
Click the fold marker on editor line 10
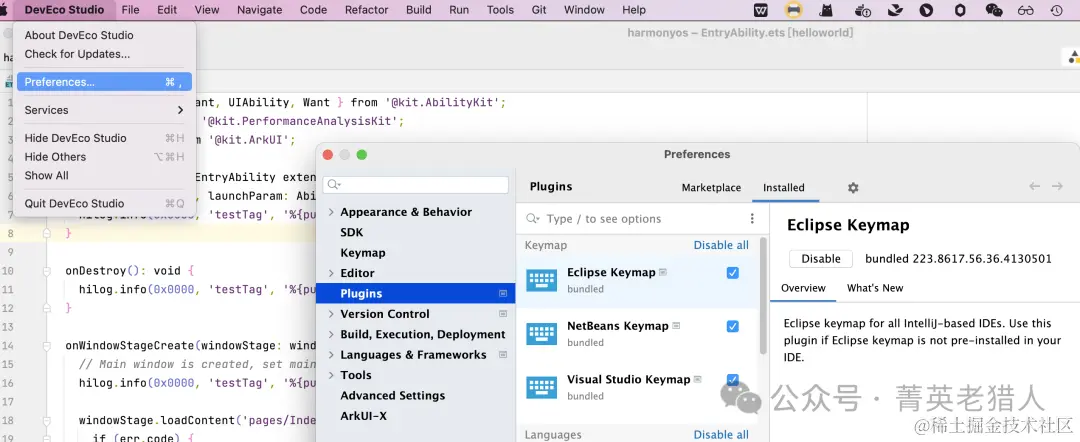click(x=47, y=271)
